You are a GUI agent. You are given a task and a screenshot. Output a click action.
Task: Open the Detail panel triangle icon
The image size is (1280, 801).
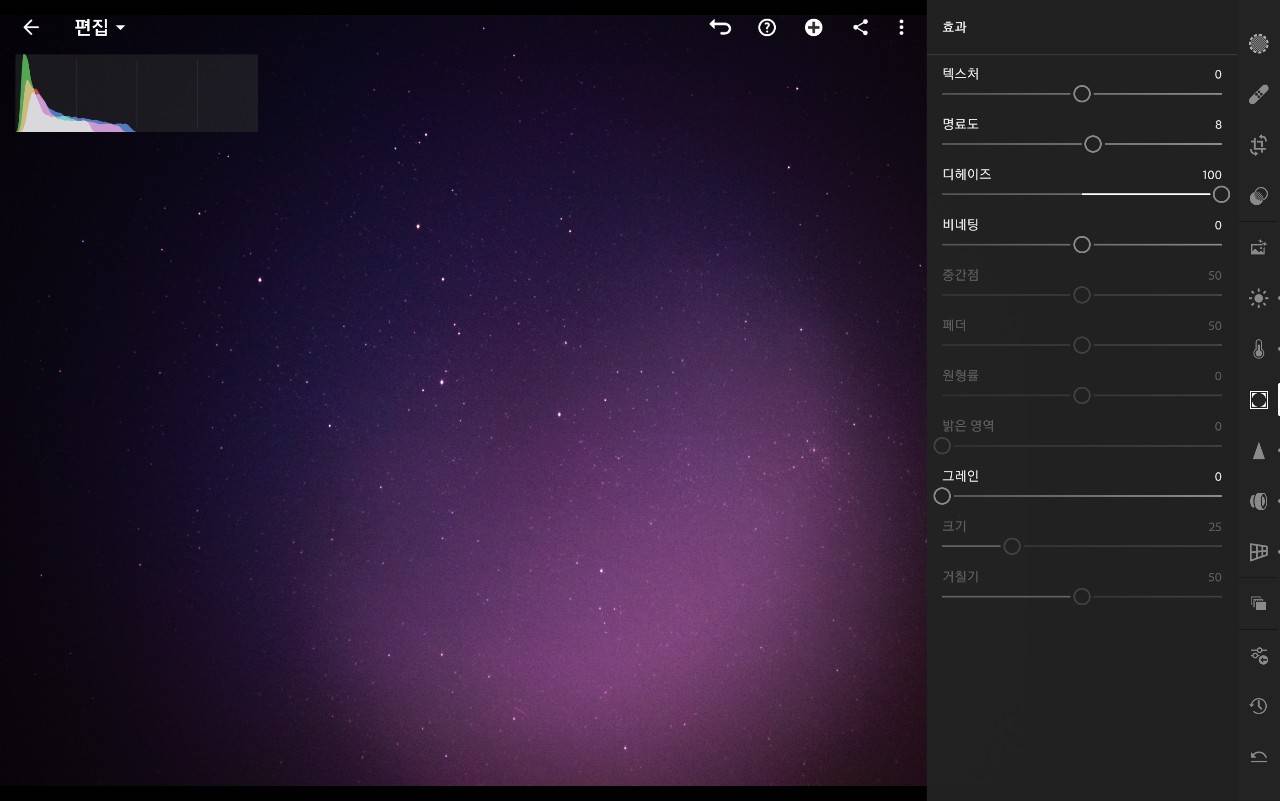tap(1258, 451)
